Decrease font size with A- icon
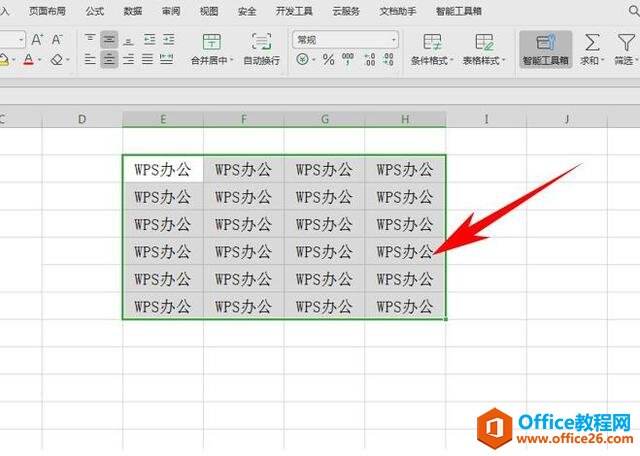 click(57, 40)
